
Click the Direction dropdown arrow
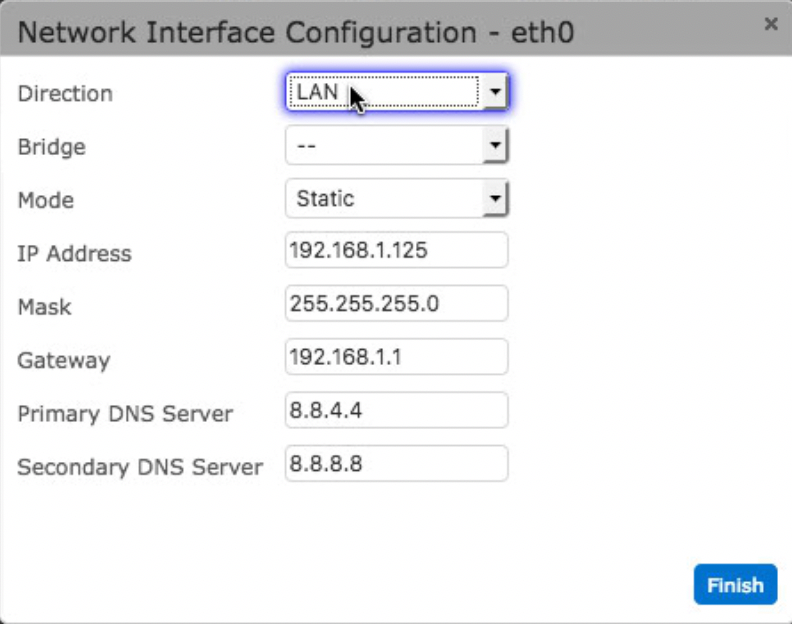pyautogui.click(x=495, y=92)
